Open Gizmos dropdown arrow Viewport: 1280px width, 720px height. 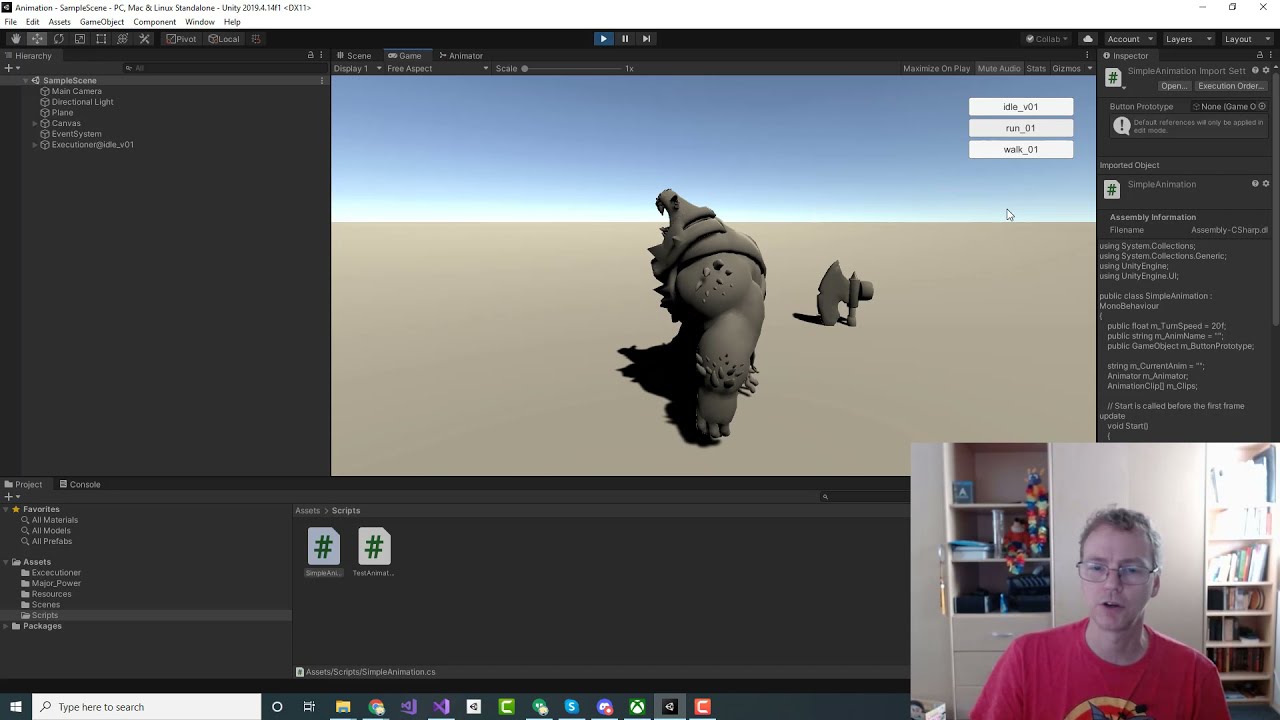[1088, 68]
